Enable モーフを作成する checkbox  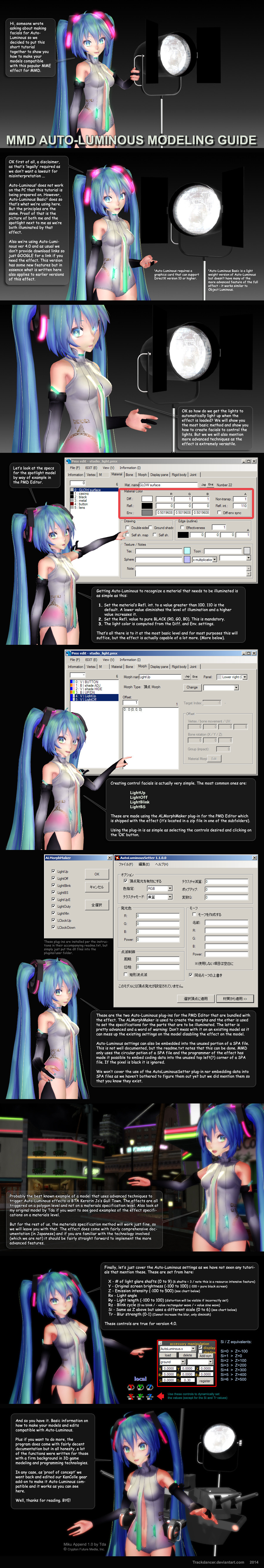pyautogui.click(x=195, y=914)
